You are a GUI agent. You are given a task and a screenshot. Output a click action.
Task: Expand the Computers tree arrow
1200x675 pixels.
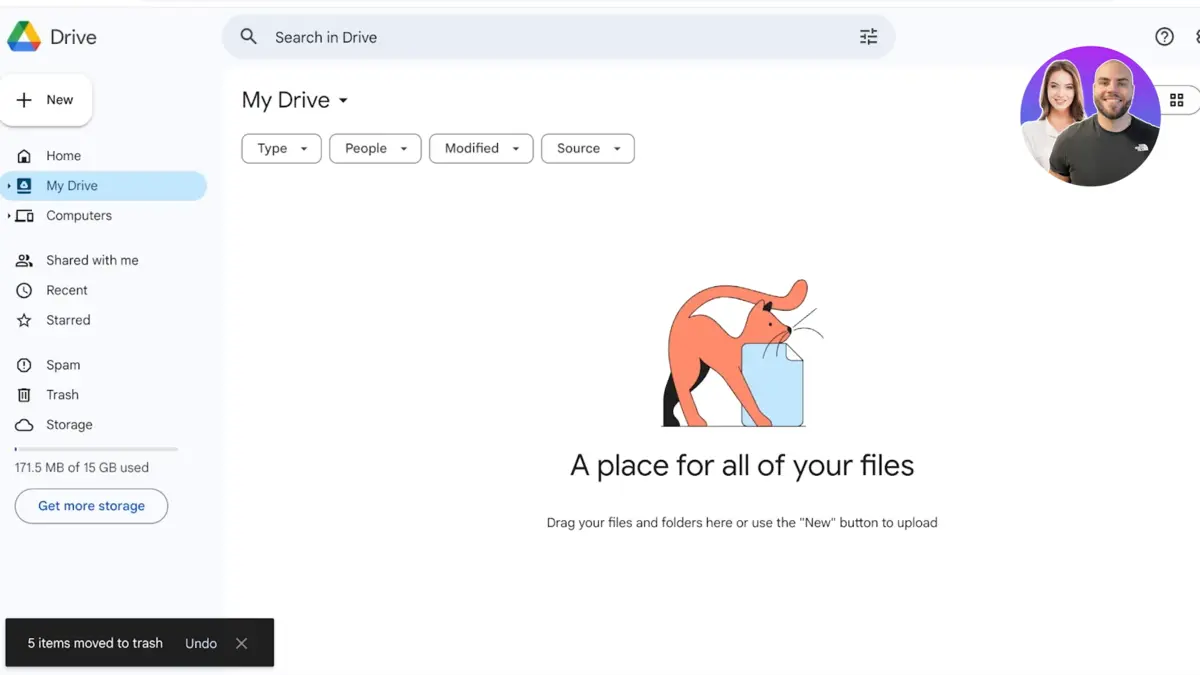(9, 216)
